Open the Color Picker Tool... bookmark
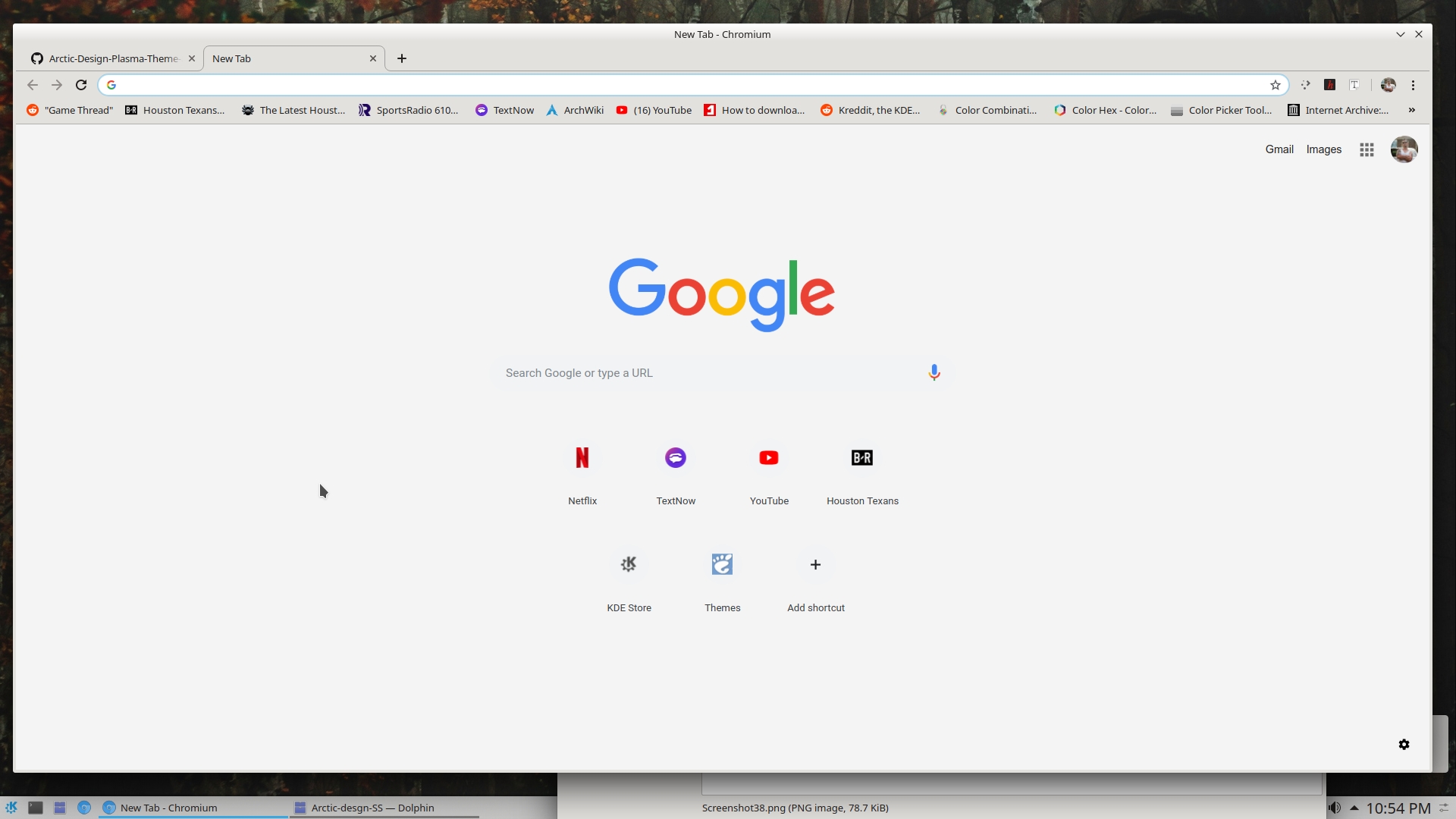Image resolution: width=1456 pixels, height=819 pixels. click(1222, 110)
